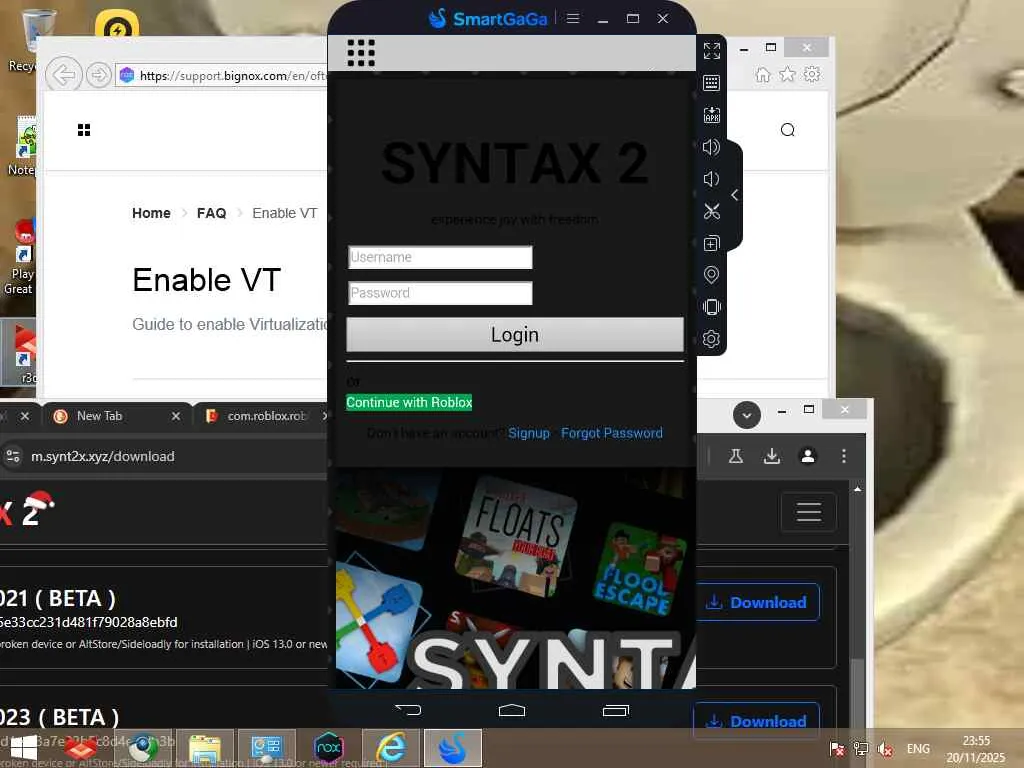This screenshot has height=768, width=1024.
Task: Click the multi-instance plus icon
Action: coord(711,243)
